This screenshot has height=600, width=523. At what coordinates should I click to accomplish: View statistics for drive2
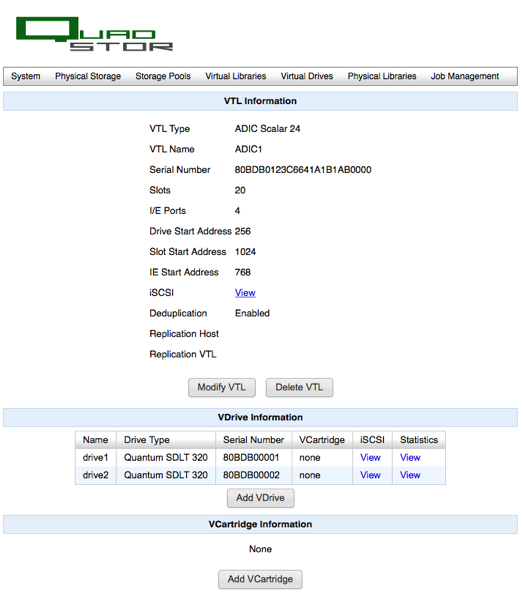click(410, 475)
